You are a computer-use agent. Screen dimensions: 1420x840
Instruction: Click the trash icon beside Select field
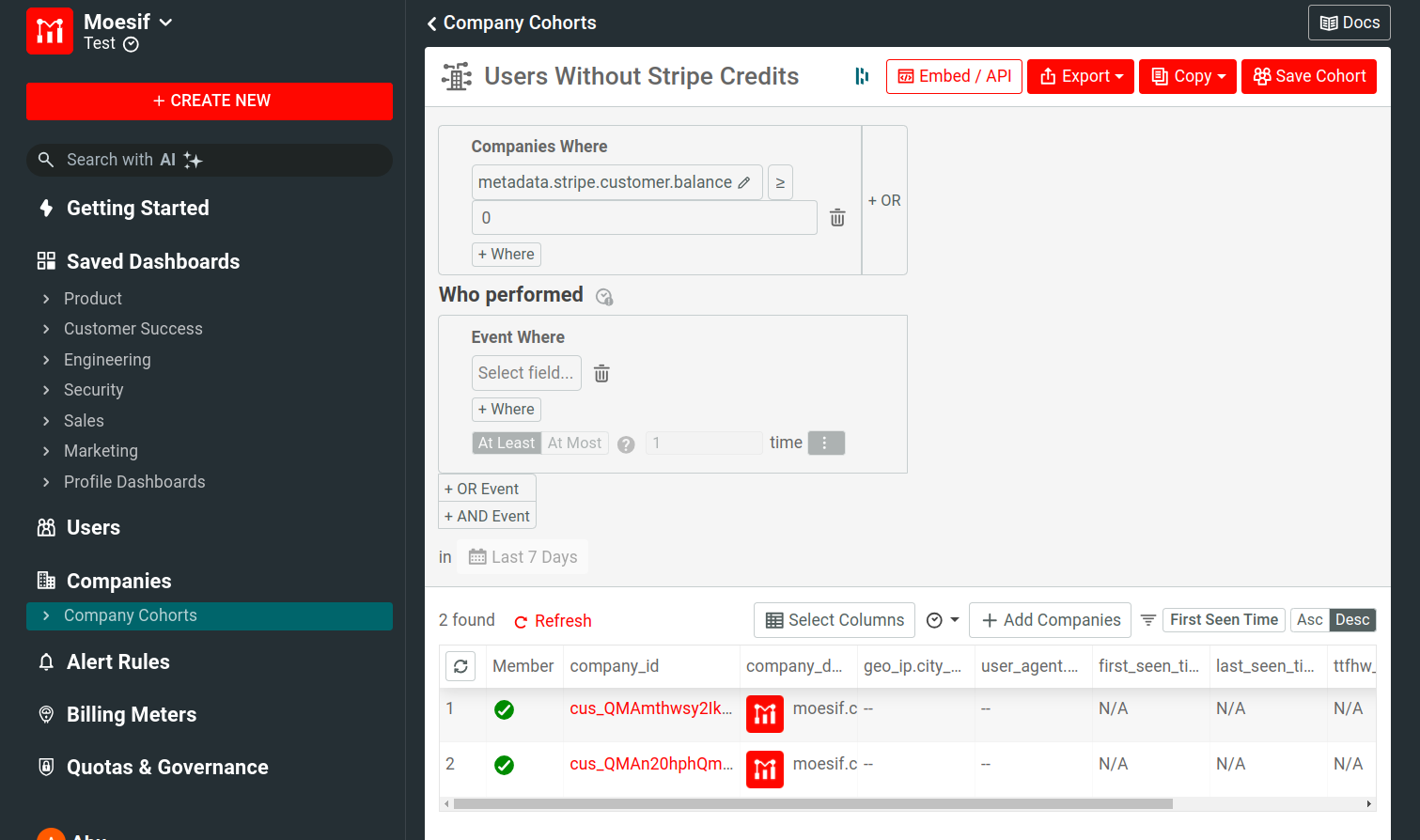coord(601,374)
